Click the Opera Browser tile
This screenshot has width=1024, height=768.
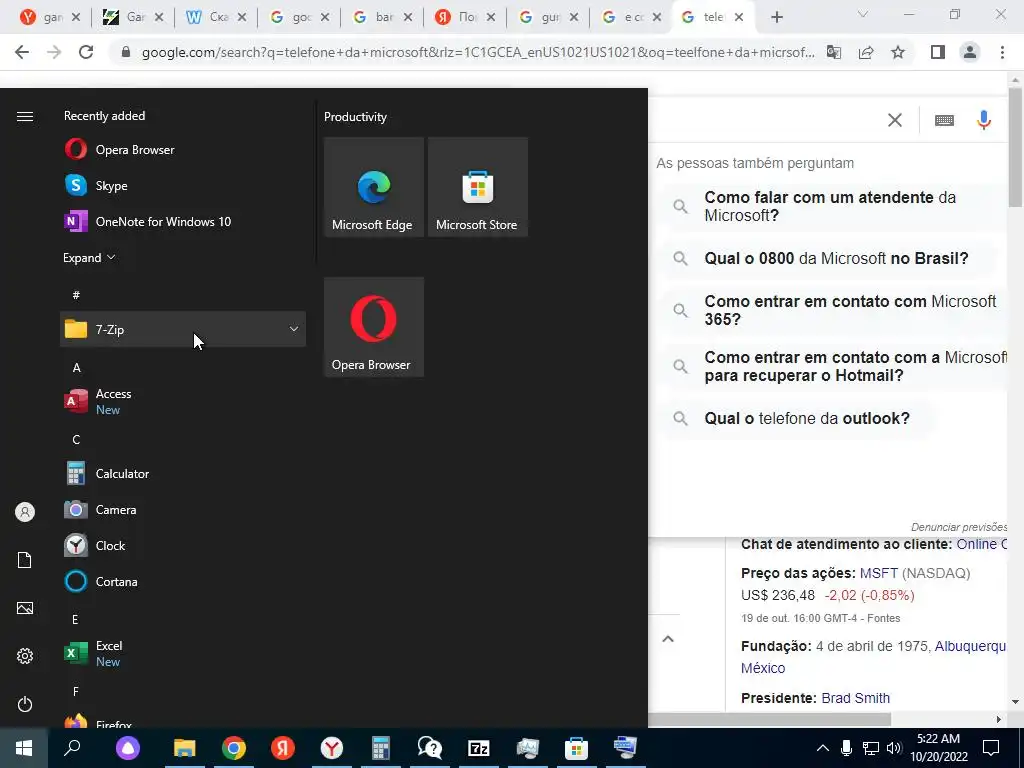pyautogui.click(x=374, y=327)
